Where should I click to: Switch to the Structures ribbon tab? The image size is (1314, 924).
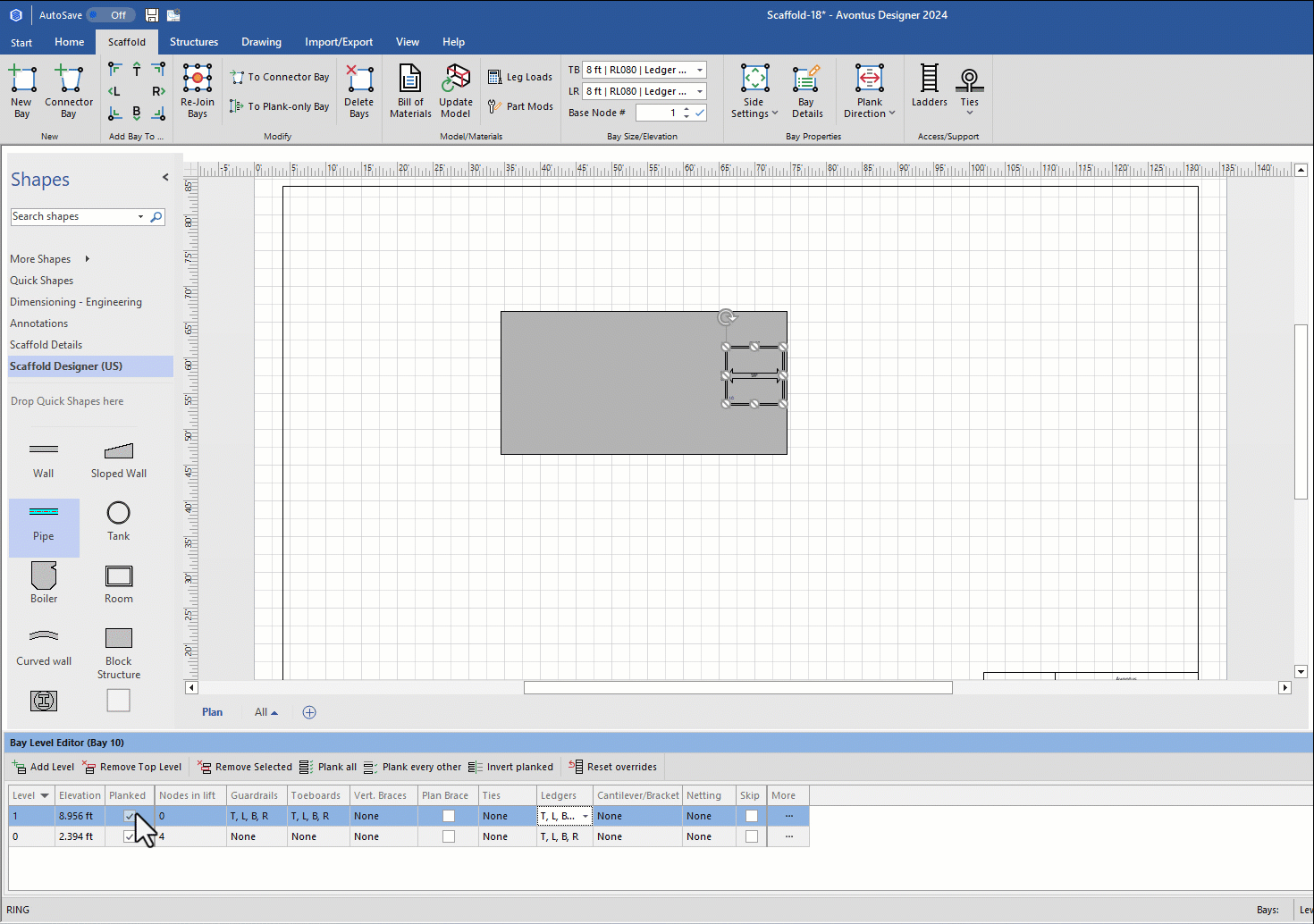coord(194,42)
